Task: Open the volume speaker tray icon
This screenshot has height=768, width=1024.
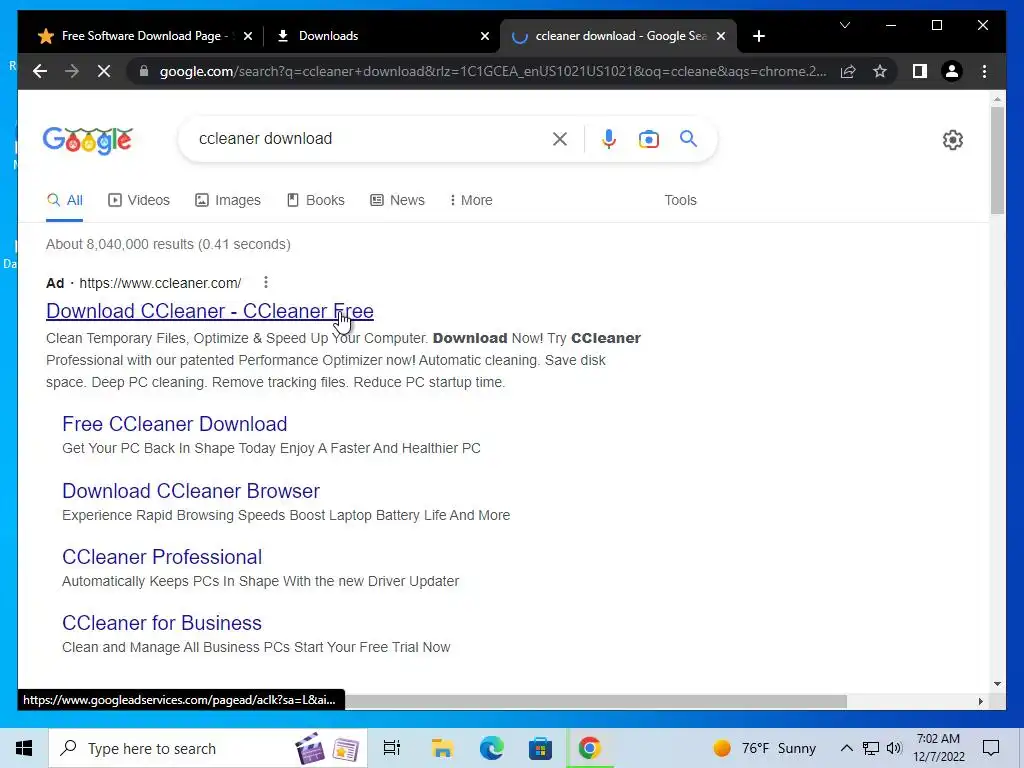Action: 894,748
